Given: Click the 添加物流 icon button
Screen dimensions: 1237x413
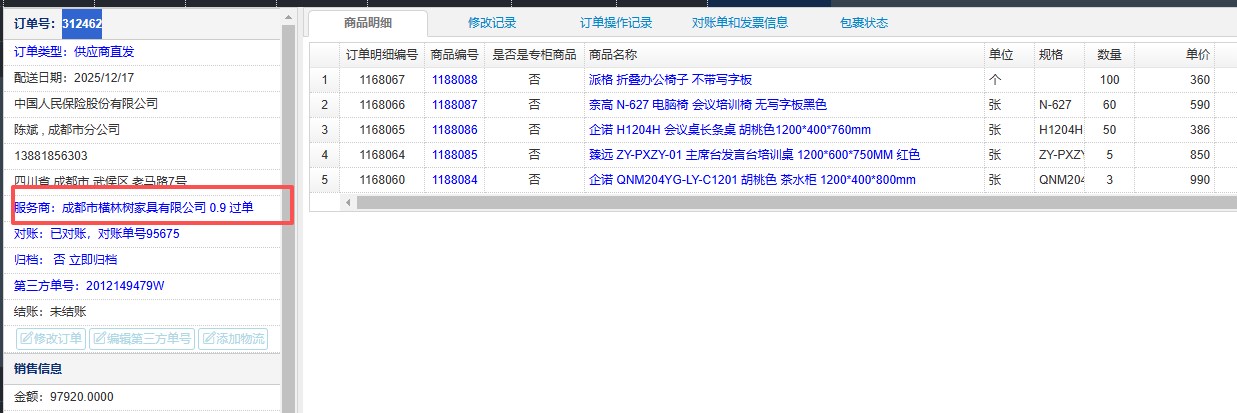Looking at the screenshot, I should [233, 339].
